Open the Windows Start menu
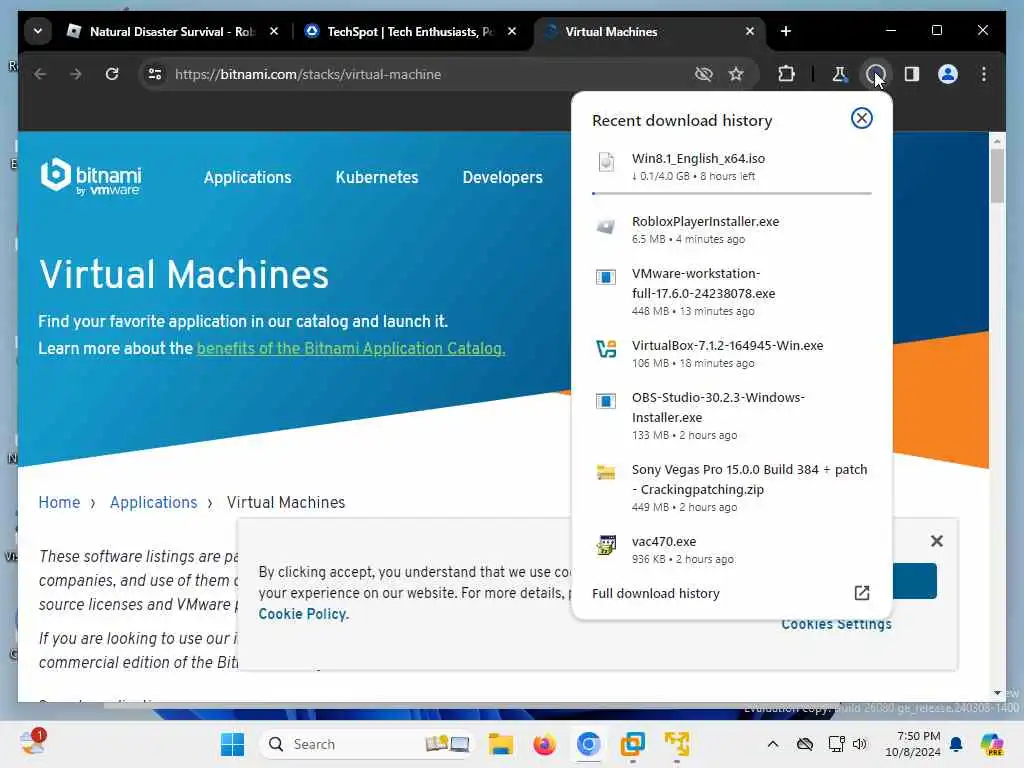 click(x=232, y=744)
